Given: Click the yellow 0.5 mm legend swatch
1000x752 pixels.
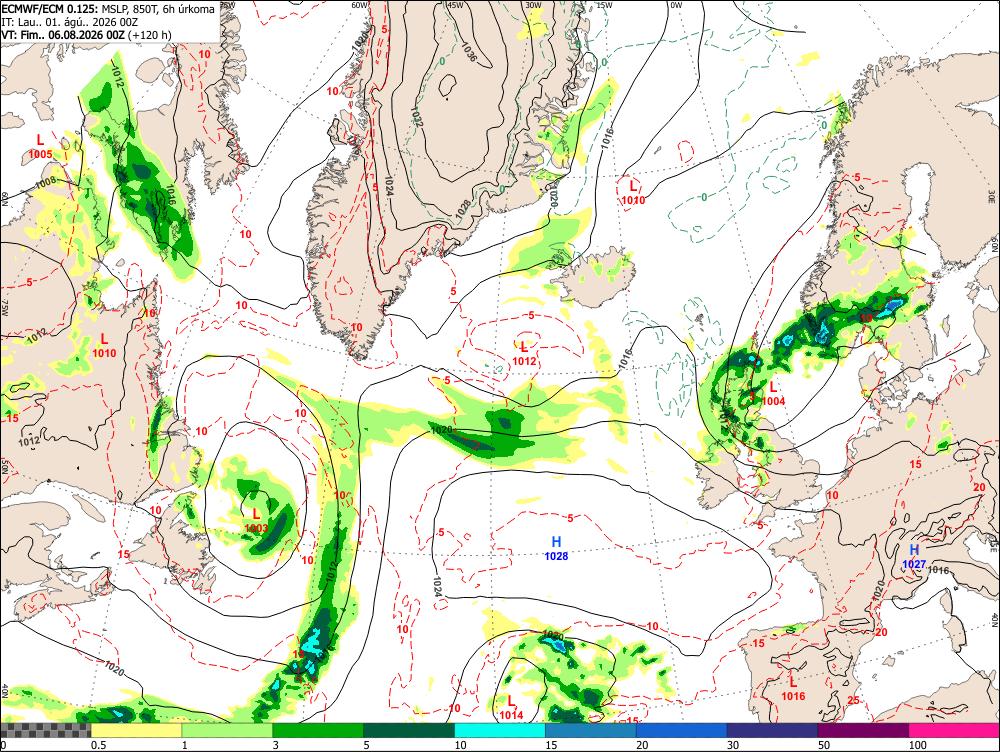Looking at the screenshot, I should pos(136,730).
